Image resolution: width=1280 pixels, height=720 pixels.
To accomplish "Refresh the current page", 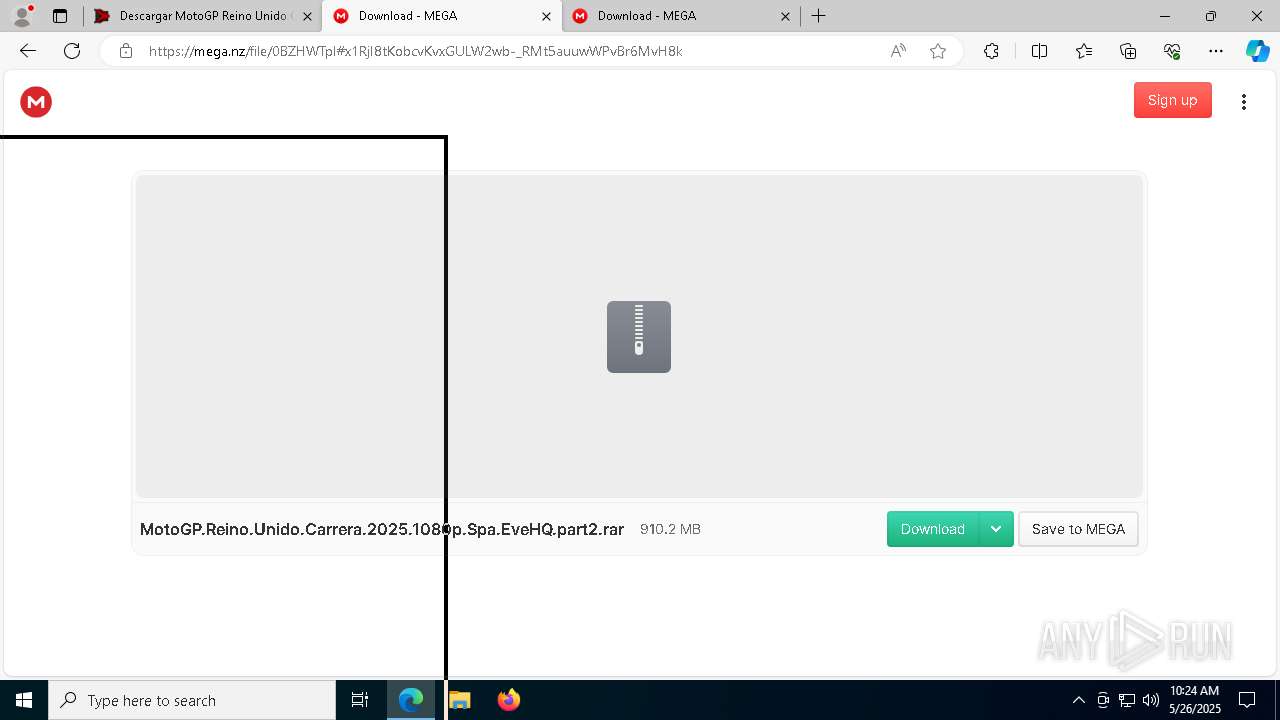I will click(72, 51).
